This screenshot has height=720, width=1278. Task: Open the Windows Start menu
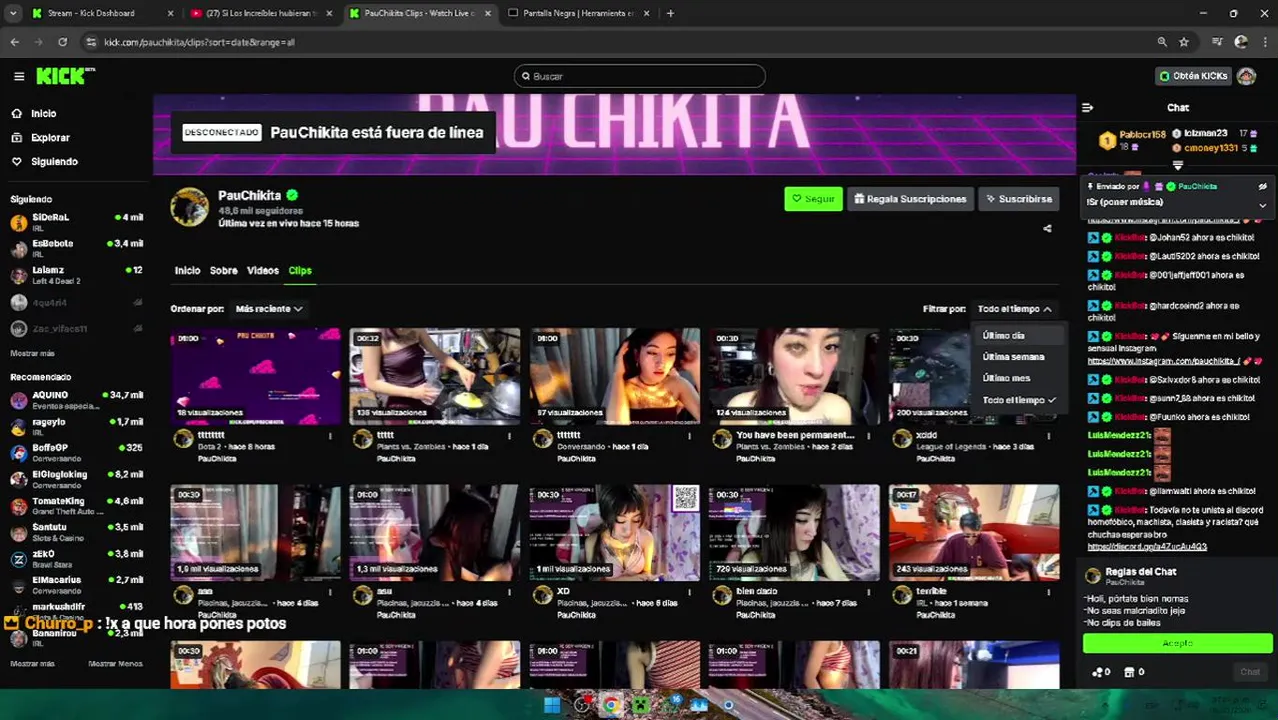pyautogui.click(x=551, y=705)
